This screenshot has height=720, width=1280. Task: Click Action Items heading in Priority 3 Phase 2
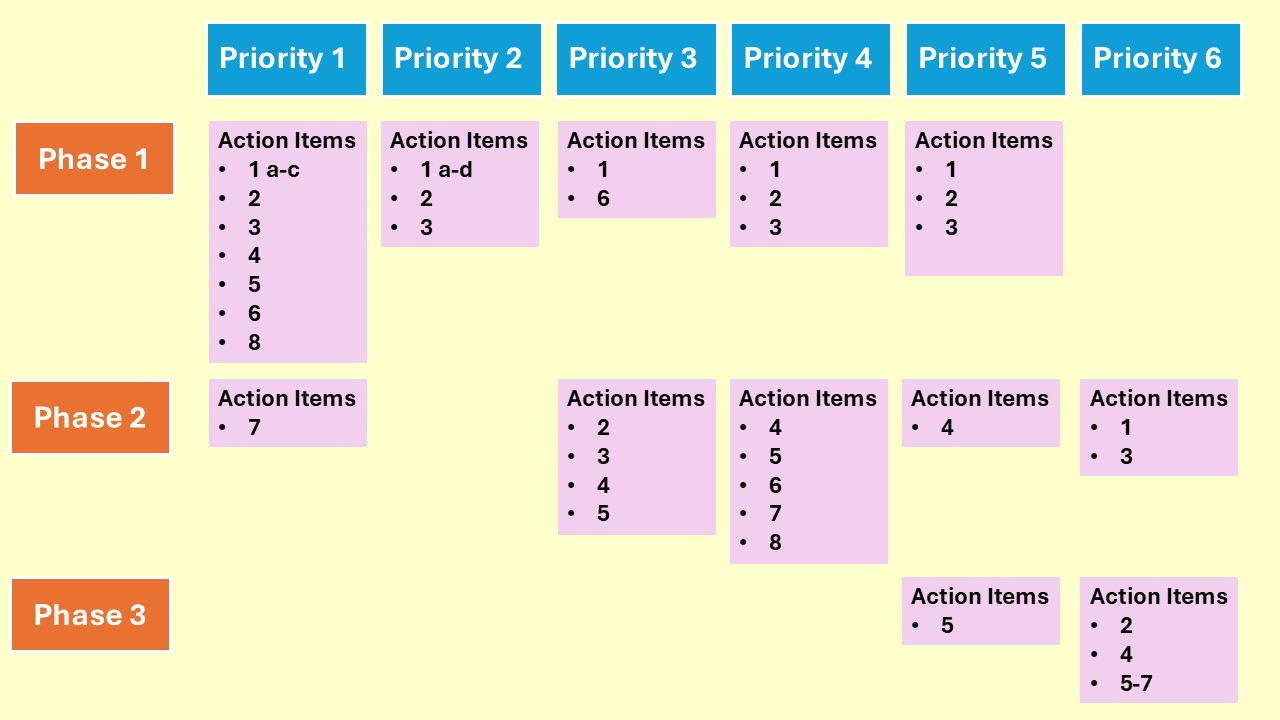[635, 398]
